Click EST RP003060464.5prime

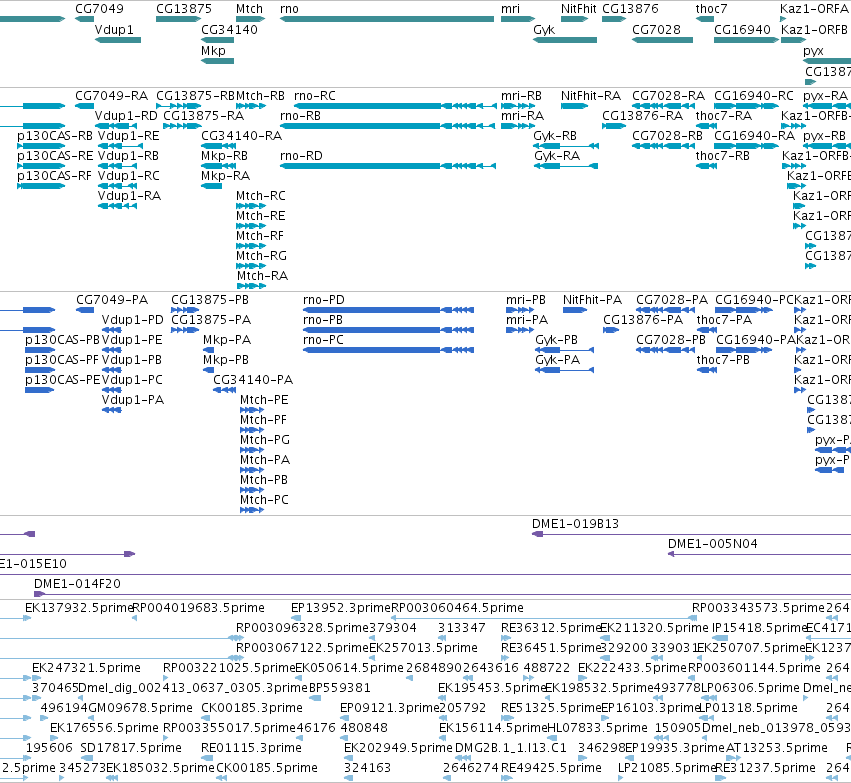coord(458,608)
